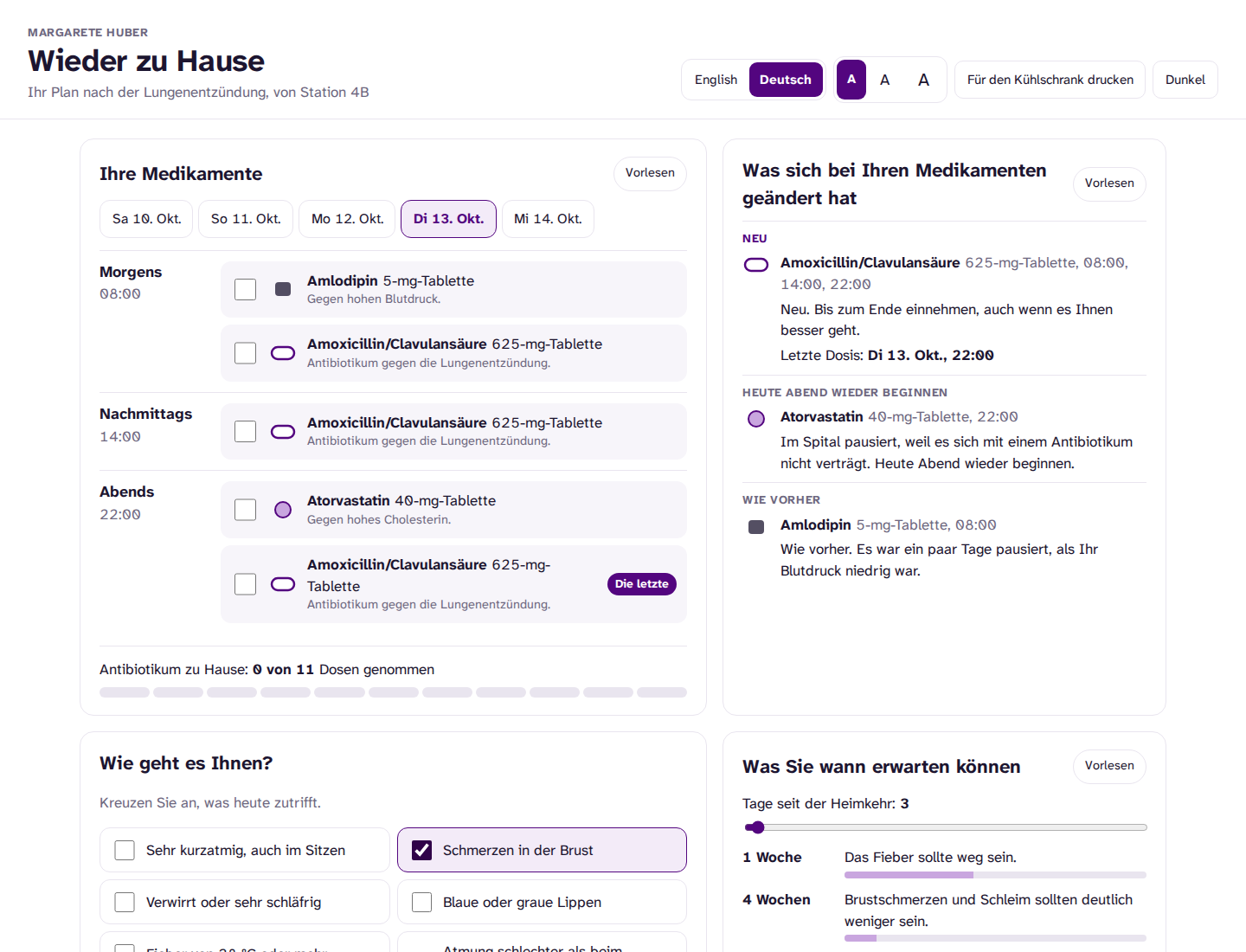This screenshot has width=1246, height=952.
Task: Click 'Für den Kühlschrank drucken'
Action: pyautogui.click(x=1050, y=80)
